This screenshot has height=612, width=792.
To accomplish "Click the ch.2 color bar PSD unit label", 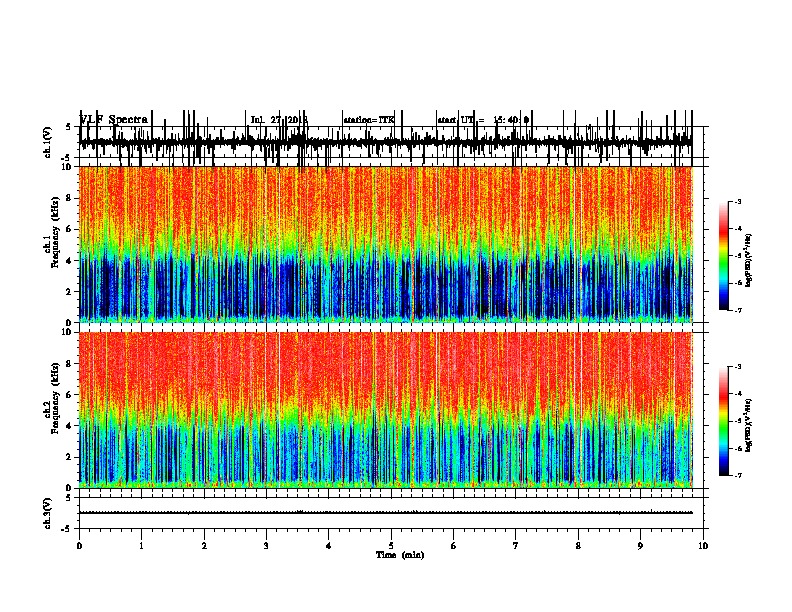I will click(748, 425).
